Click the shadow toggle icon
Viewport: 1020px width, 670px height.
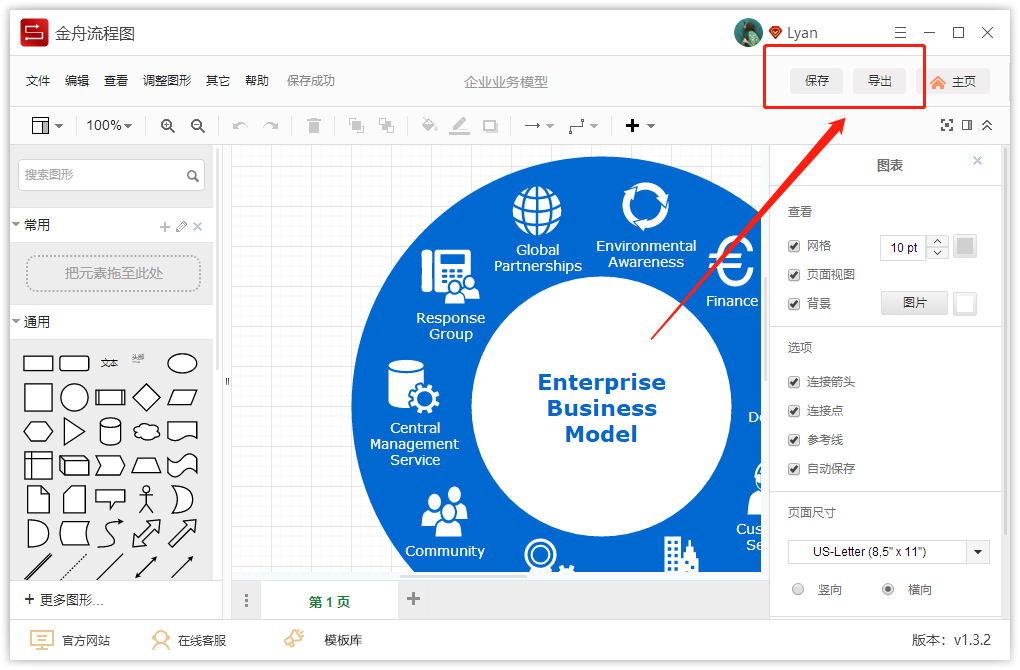490,126
